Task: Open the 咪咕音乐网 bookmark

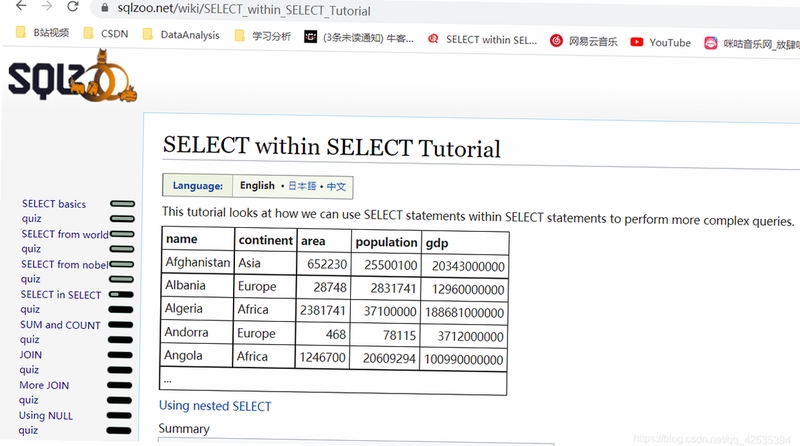Action: tap(752, 44)
